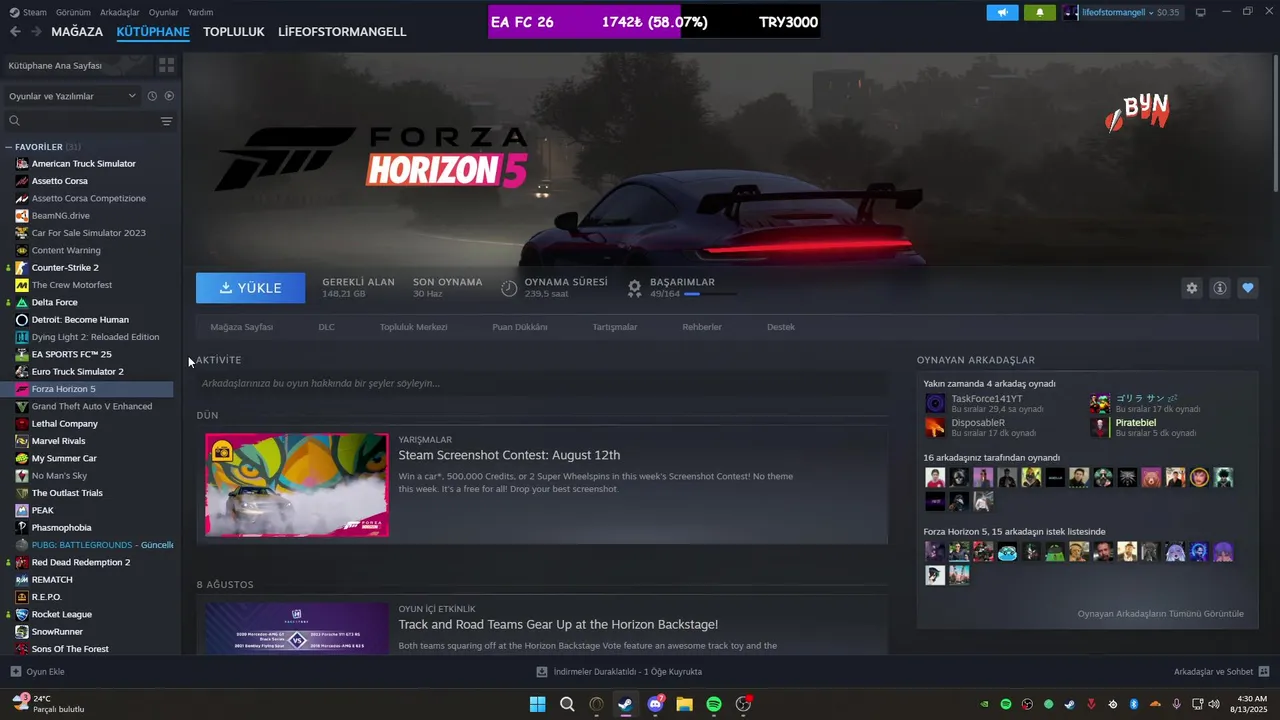
Task: Click the achievements gear icon
Action: tap(634, 288)
